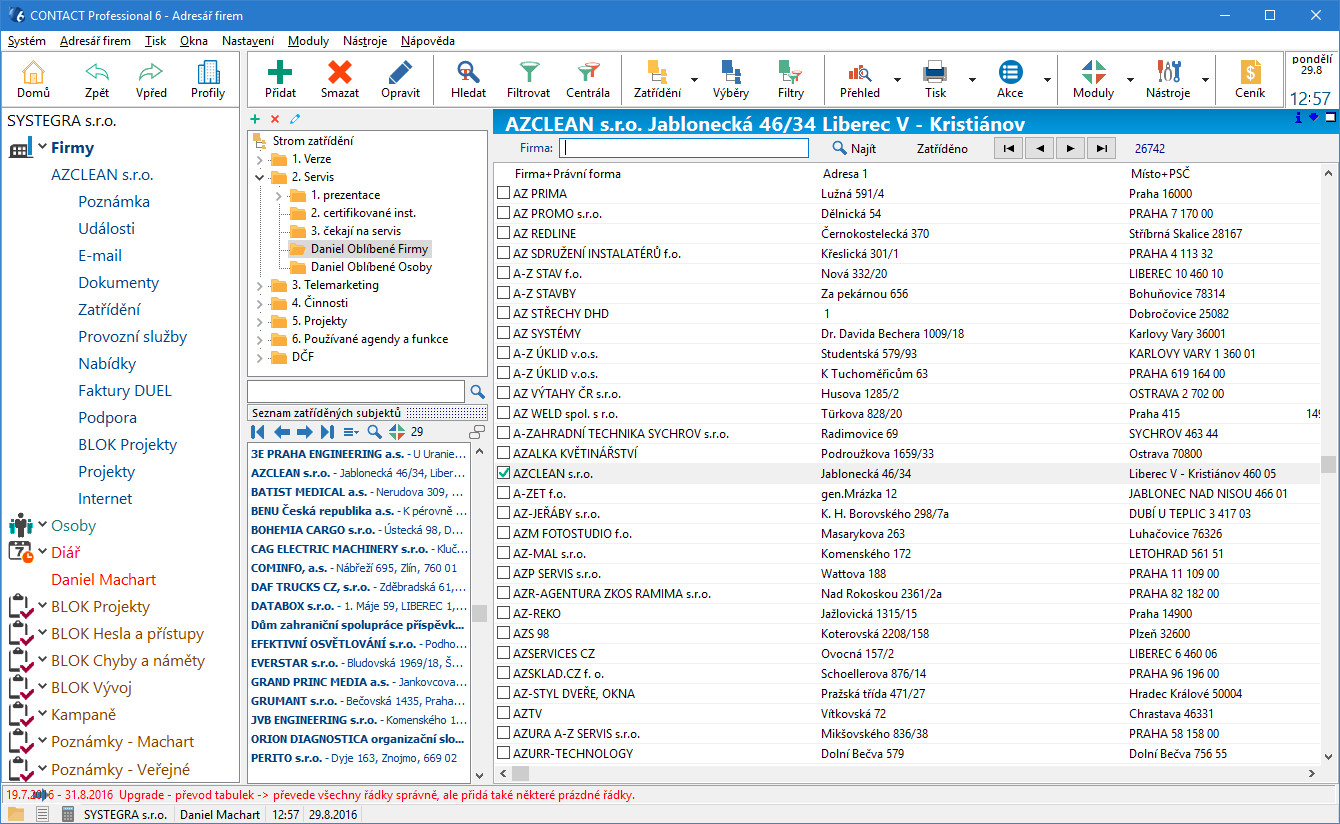This screenshot has width=1340, height=824.
Task: Click the company table vertical scrollbar
Action: point(1328,464)
